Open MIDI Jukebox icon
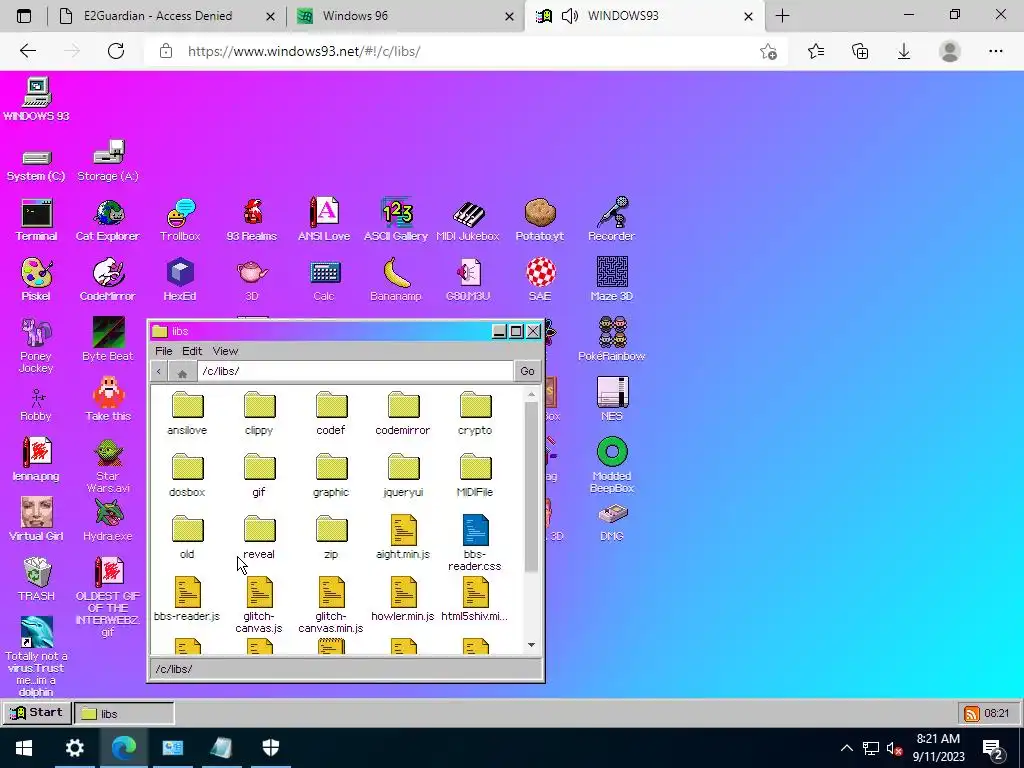Viewport: 1024px width, 768px height. pyautogui.click(x=468, y=221)
